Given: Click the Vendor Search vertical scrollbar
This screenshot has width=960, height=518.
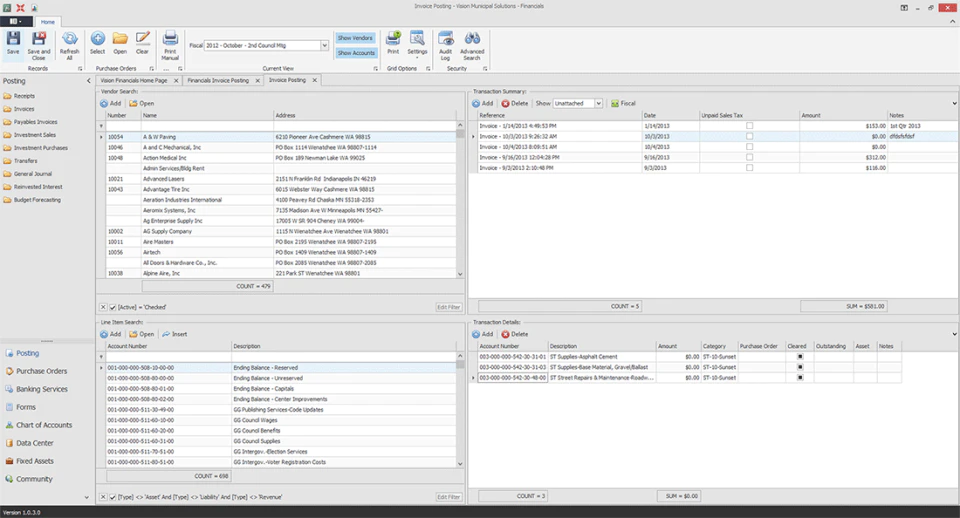Looking at the screenshot, I should point(460,199).
